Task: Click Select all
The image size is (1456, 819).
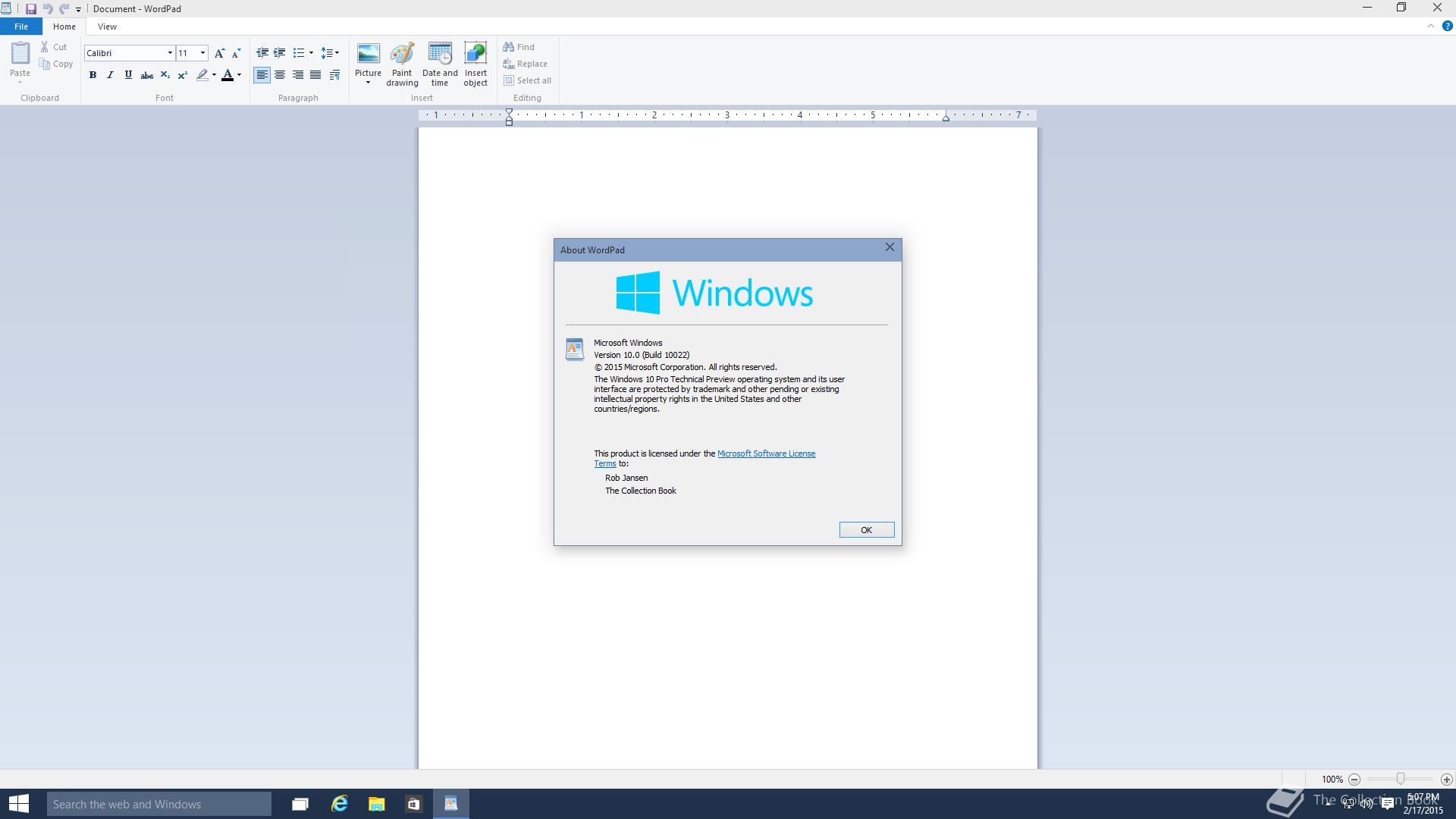Action: click(x=527, y=80)
